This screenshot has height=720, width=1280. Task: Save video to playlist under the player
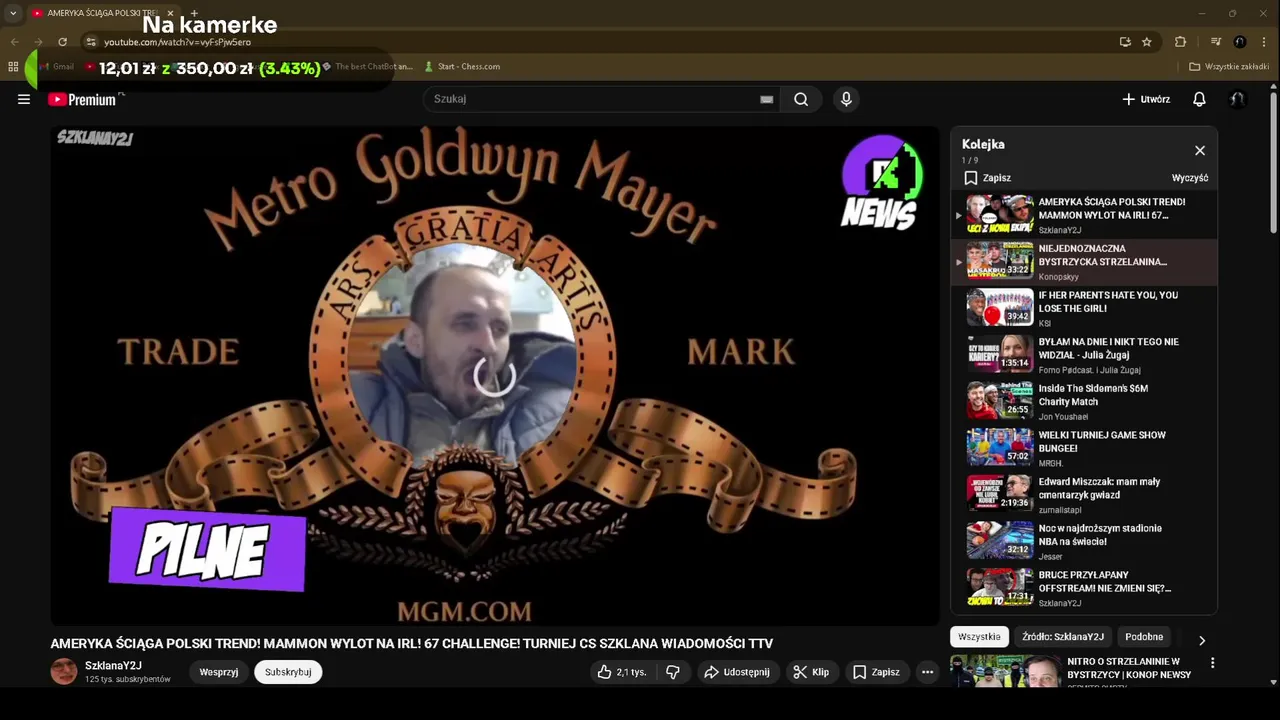[876, 672]
